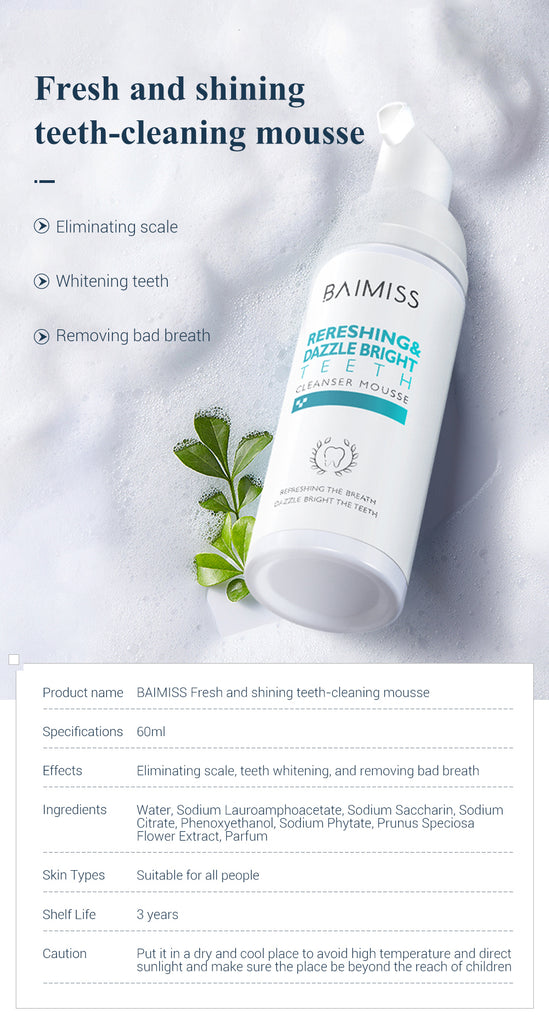Click the 60ml specification value
The width and height of the screenshot is (549, 1024).
coord(151,731)
